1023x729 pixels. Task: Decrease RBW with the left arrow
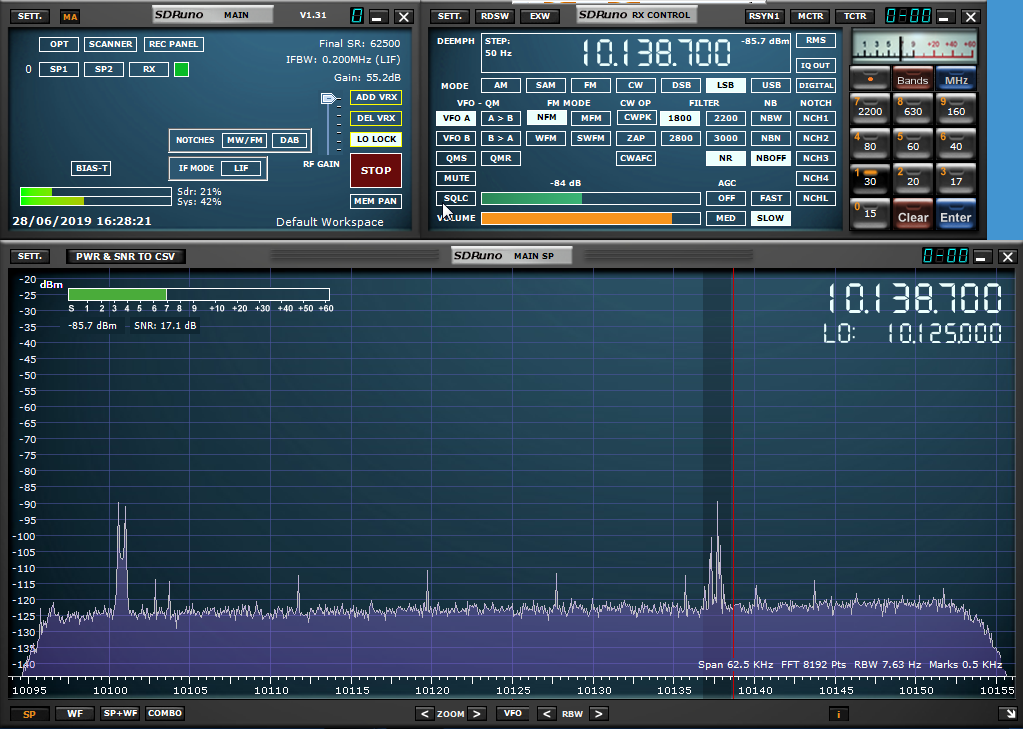547,713
